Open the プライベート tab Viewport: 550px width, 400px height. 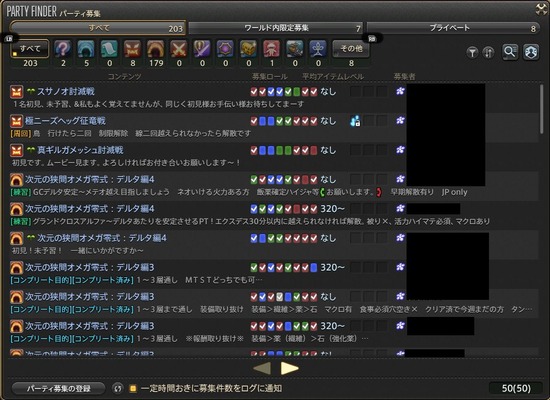click(452, 28)
